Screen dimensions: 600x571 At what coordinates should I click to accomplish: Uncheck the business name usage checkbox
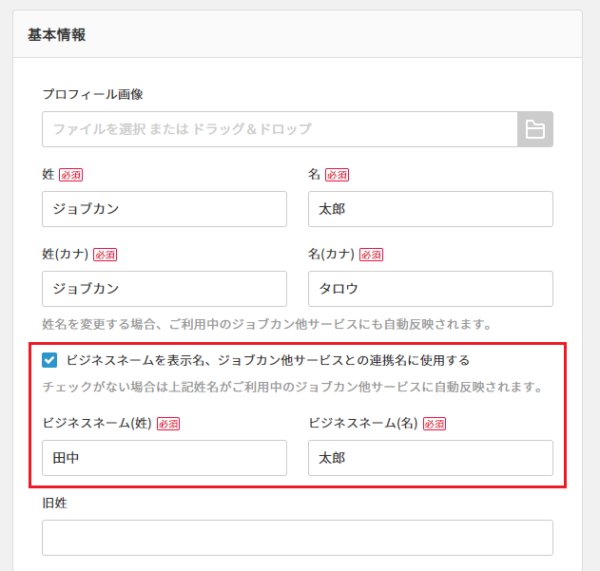(50, 360)
